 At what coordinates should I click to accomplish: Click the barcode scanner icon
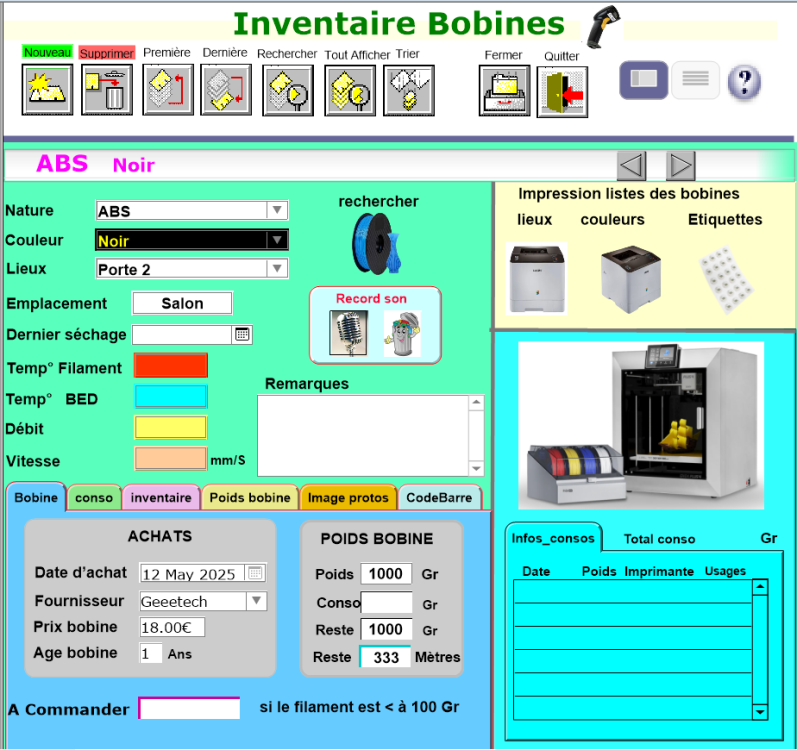(603, 26)
